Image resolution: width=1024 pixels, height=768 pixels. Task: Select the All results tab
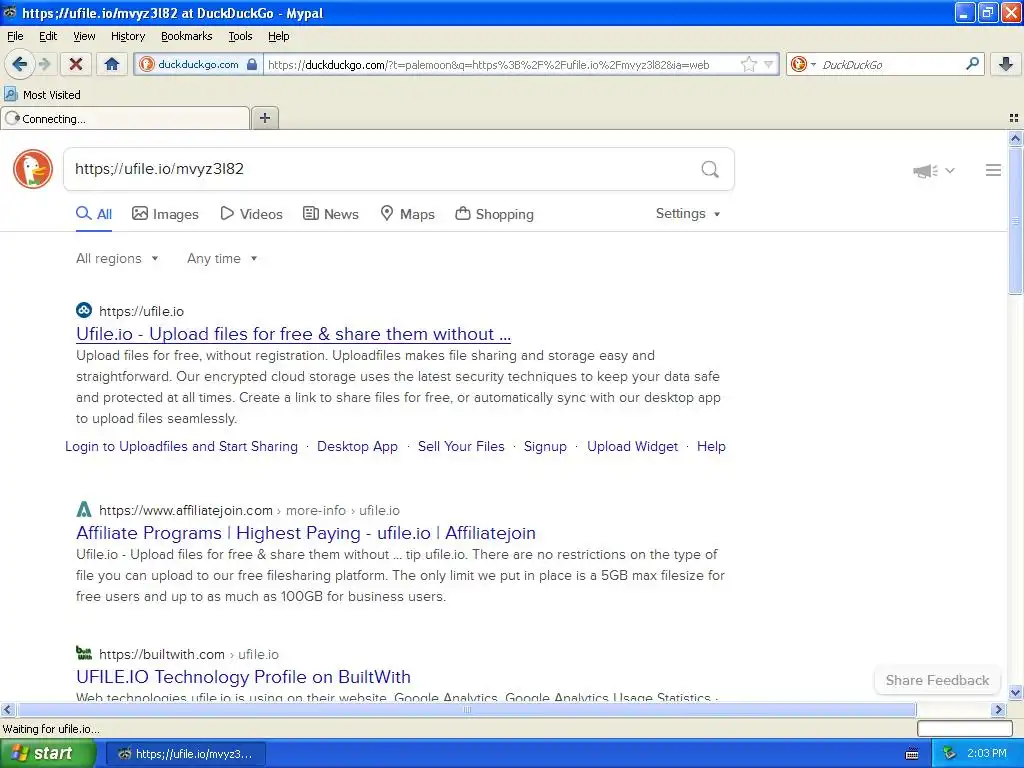pyautogui.click(x=94, y=214)
